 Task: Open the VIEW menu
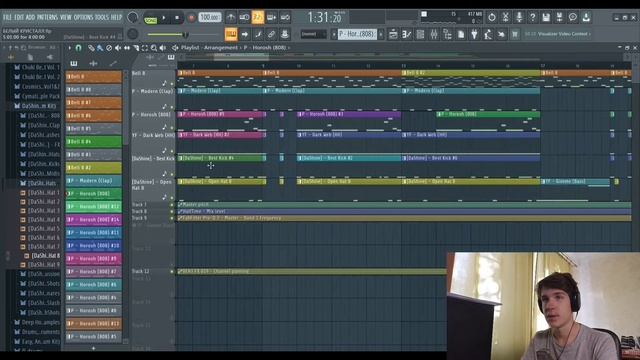(66, 18)
